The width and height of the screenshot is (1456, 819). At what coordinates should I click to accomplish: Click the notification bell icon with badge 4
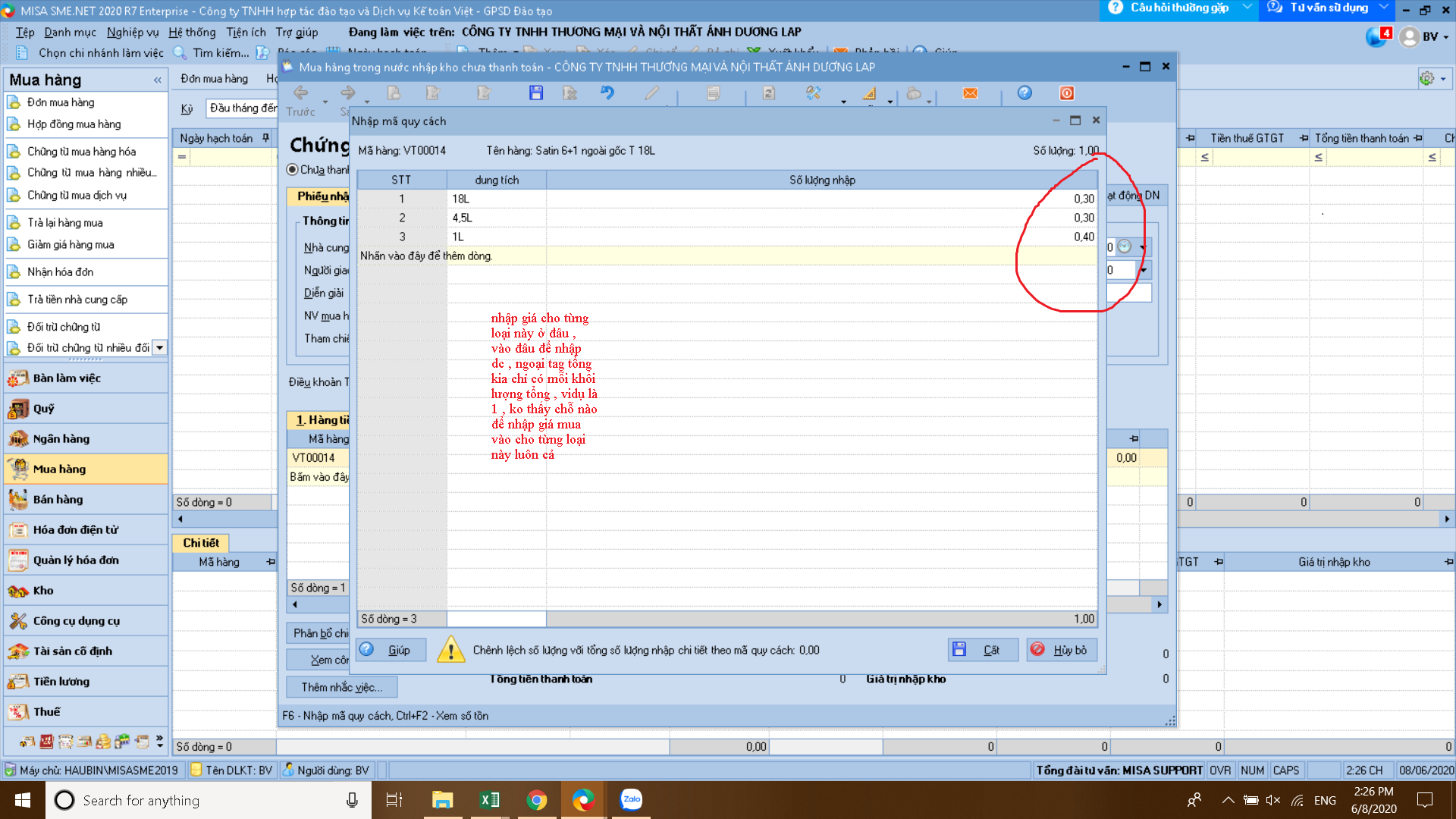[x=1378, y=36]
